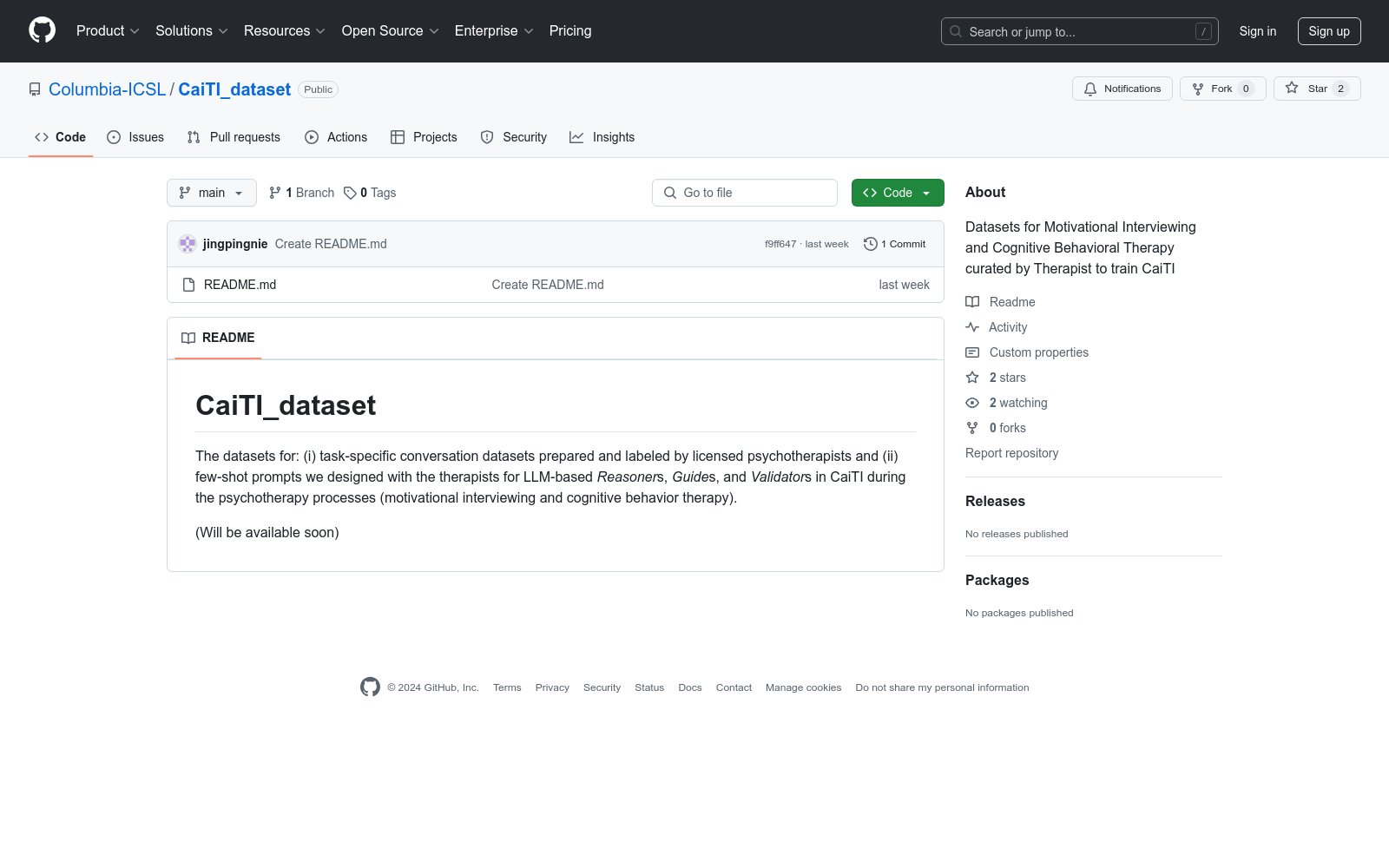Switch to the Issues tab
The image size is (1389, 868).
click(135, 137)
